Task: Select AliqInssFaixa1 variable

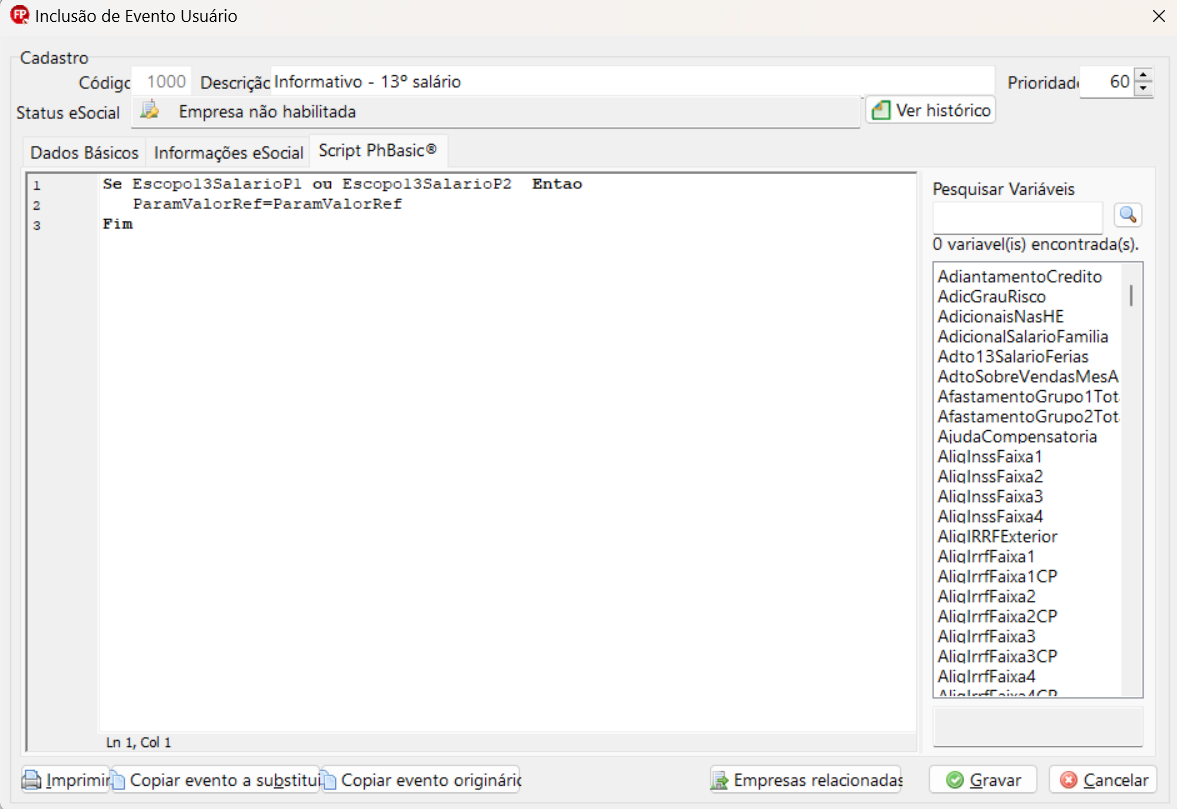Action: point(989,457)
